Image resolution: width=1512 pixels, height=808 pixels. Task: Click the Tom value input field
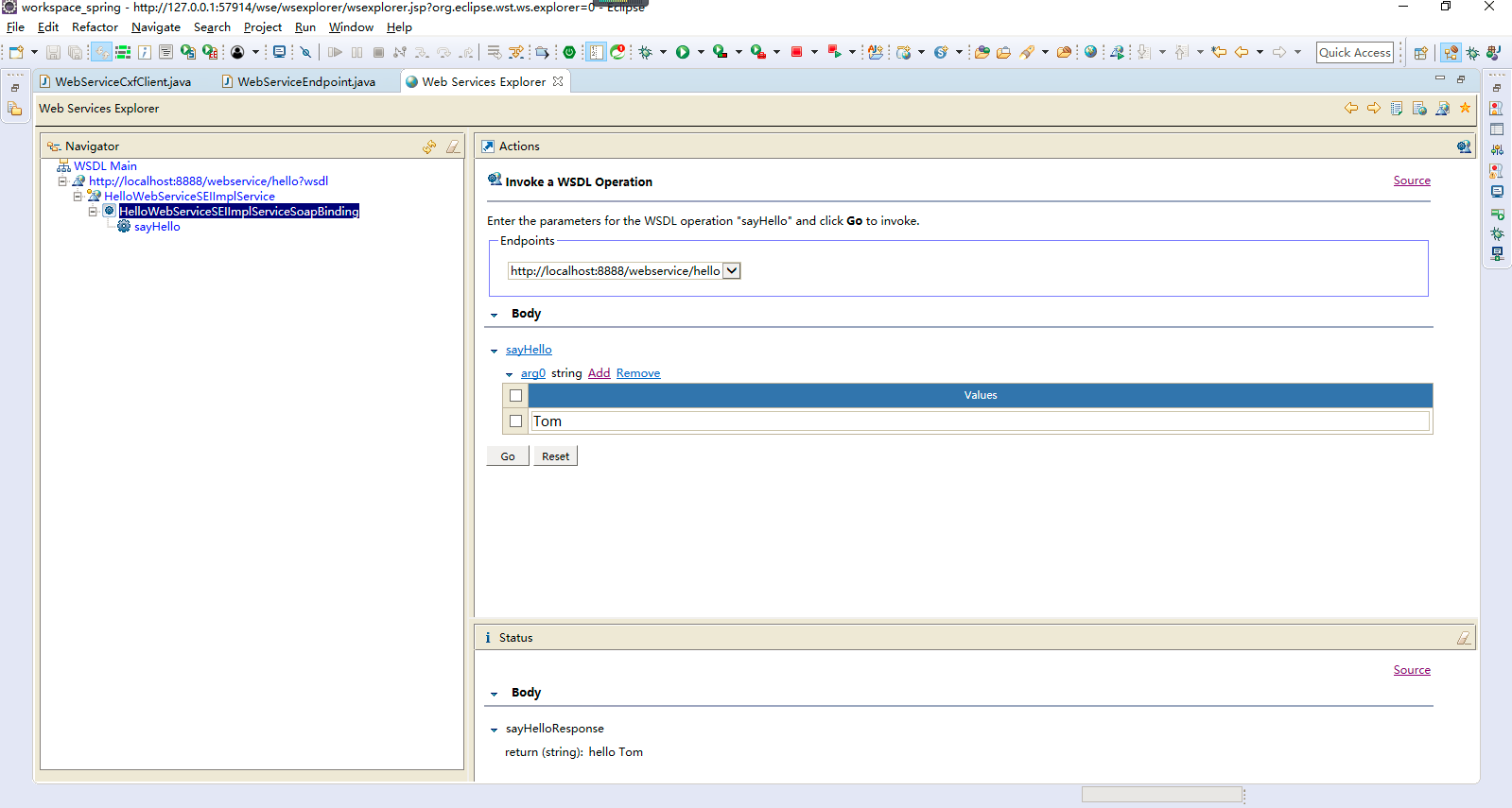(x=980, y=421)
